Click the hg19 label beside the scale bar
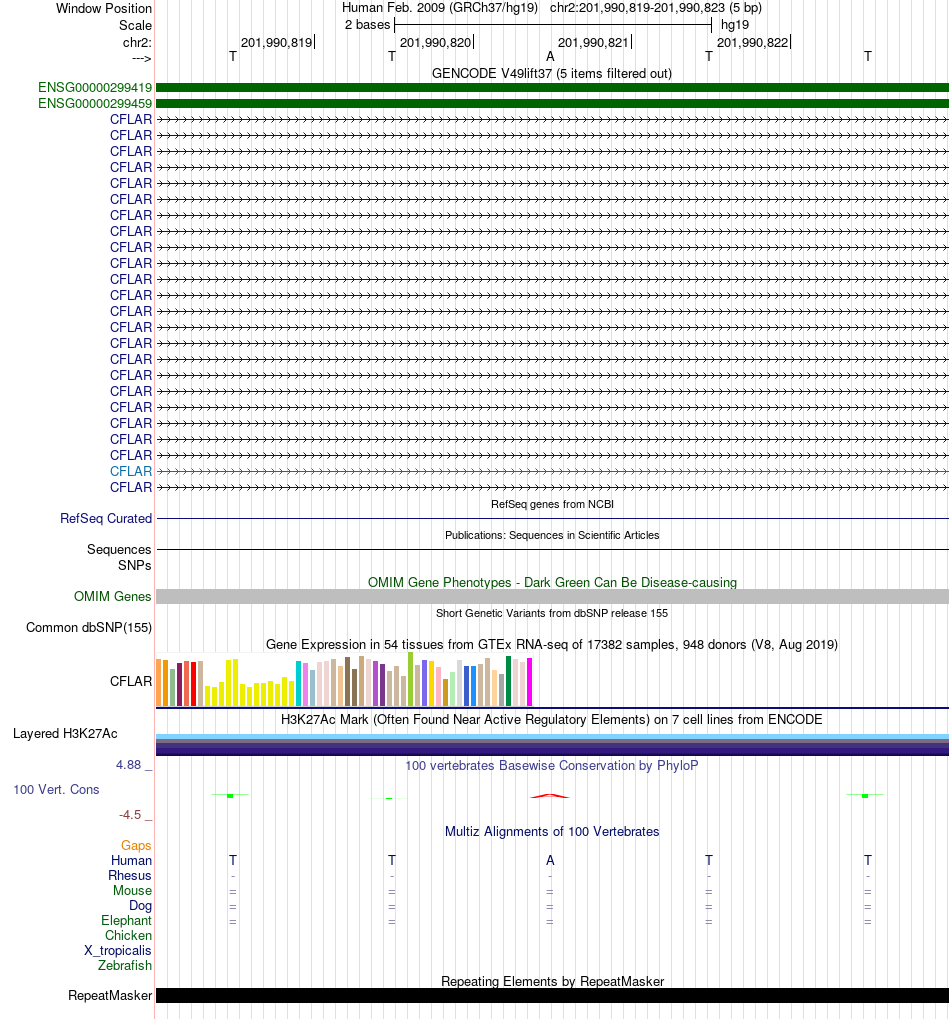 [735, 25]
